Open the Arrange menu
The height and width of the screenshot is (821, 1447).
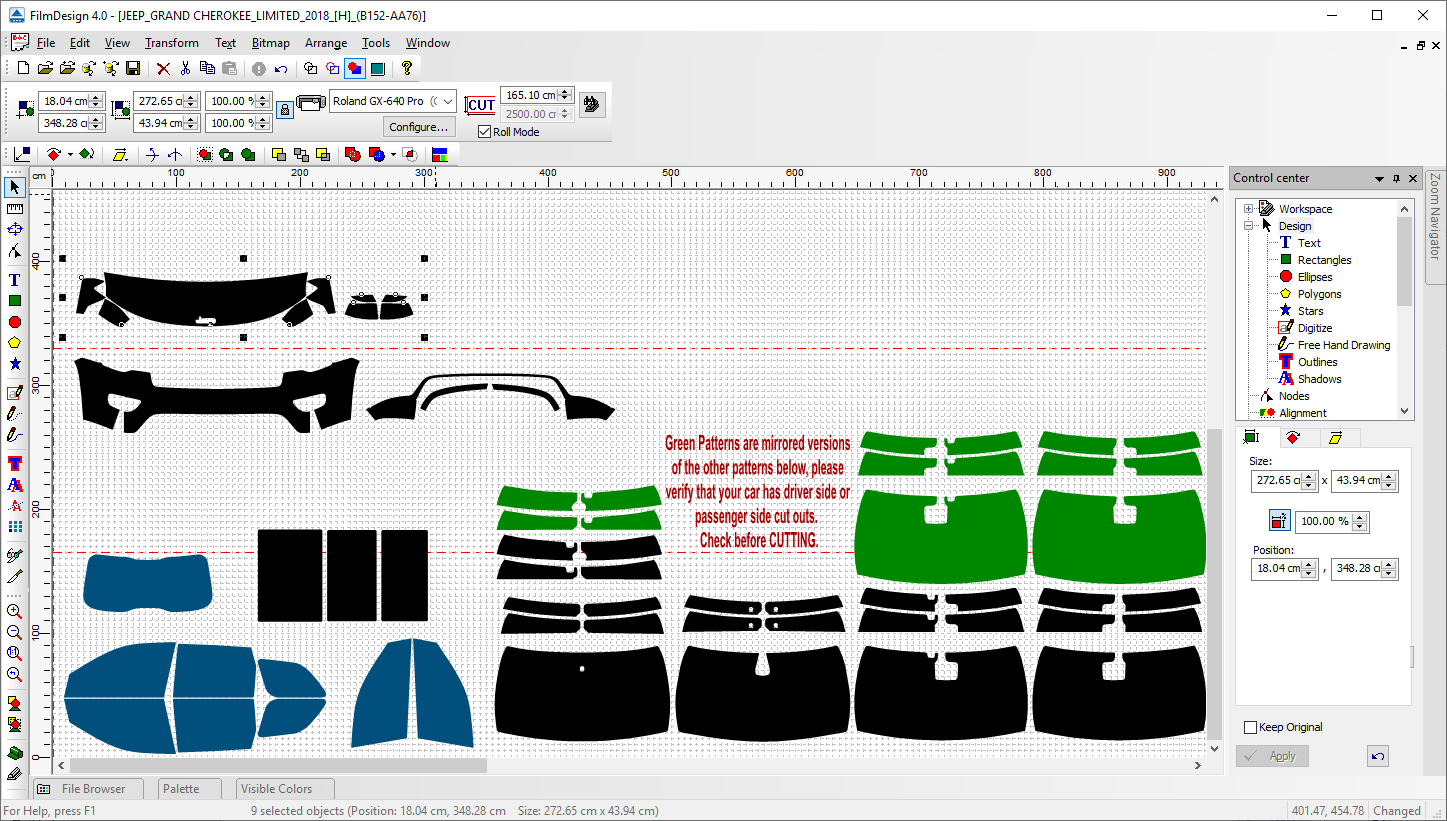point(326,43)
